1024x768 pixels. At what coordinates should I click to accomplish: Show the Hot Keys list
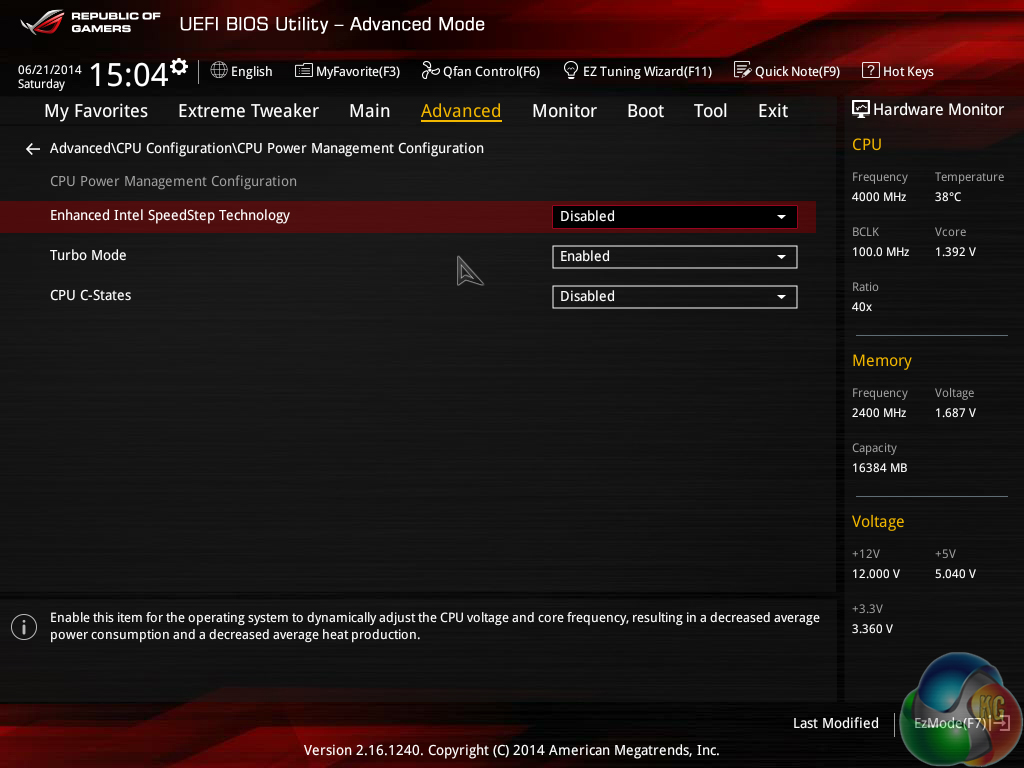pyautogui.click(x=898, y=71)
